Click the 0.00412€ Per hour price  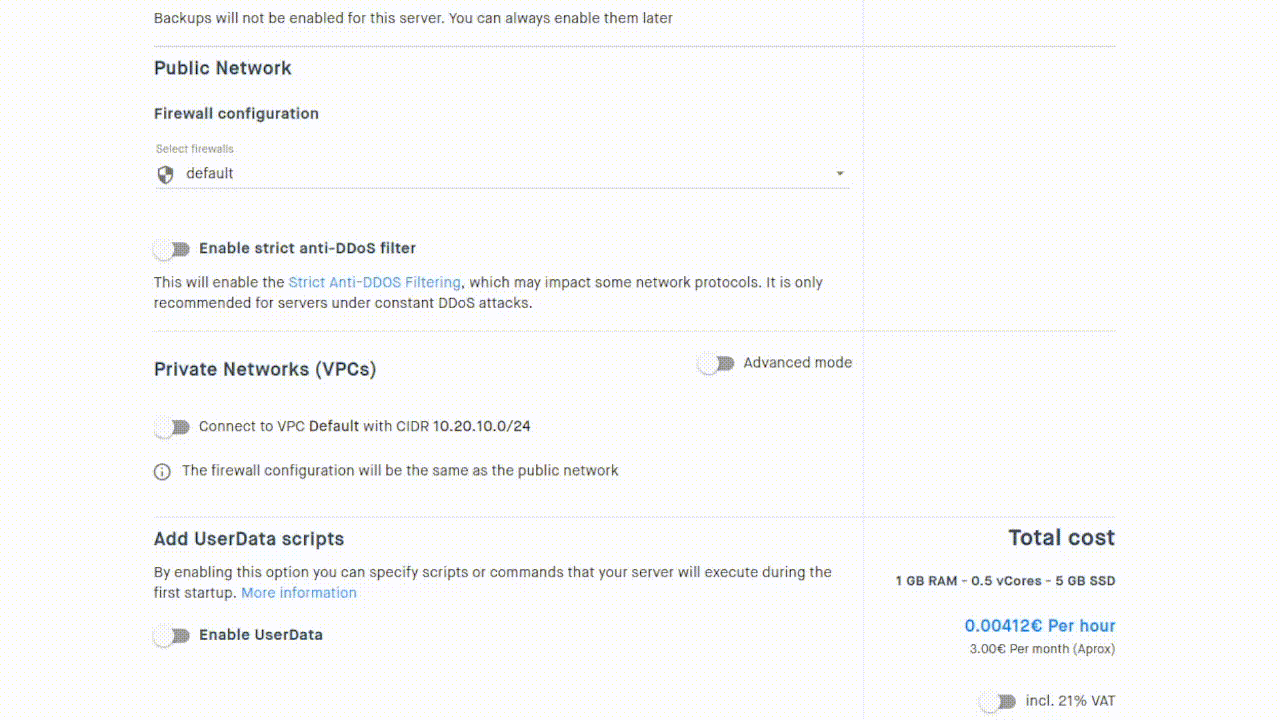[1040, 626]
